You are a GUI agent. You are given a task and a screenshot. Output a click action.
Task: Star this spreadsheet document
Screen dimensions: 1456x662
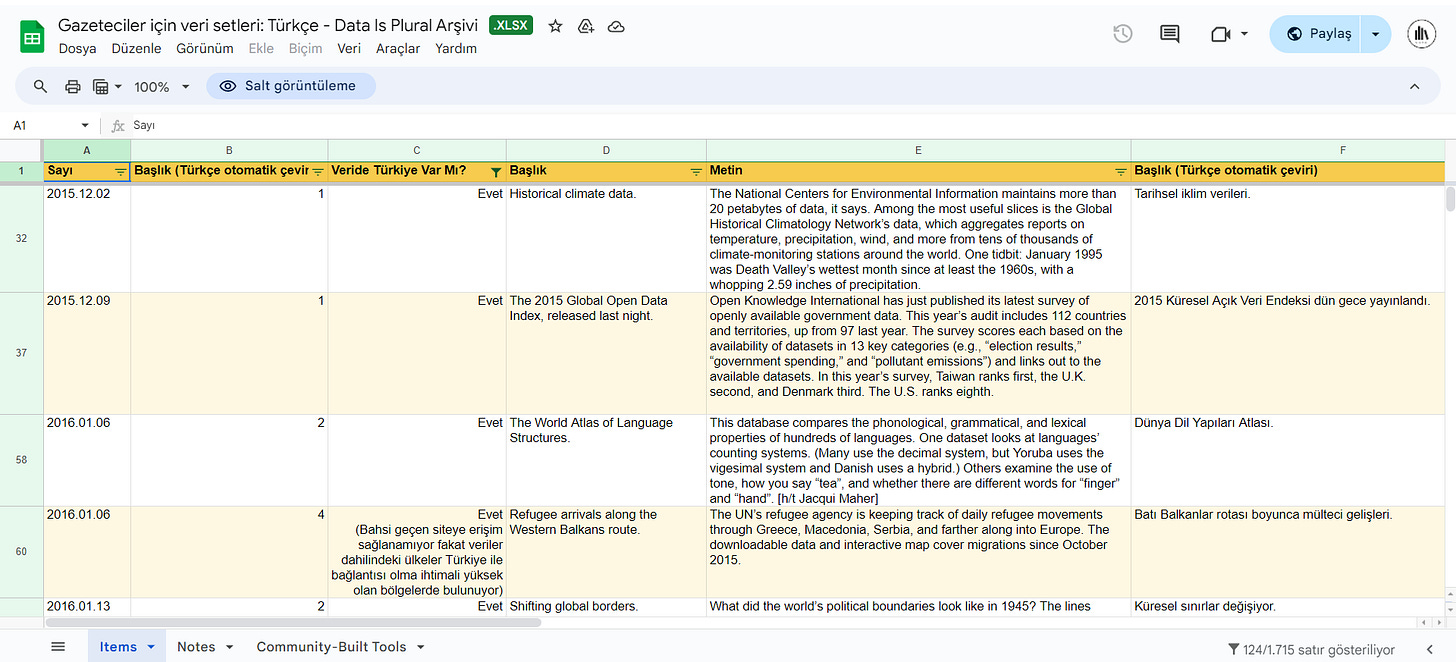[x=555, y=26]
